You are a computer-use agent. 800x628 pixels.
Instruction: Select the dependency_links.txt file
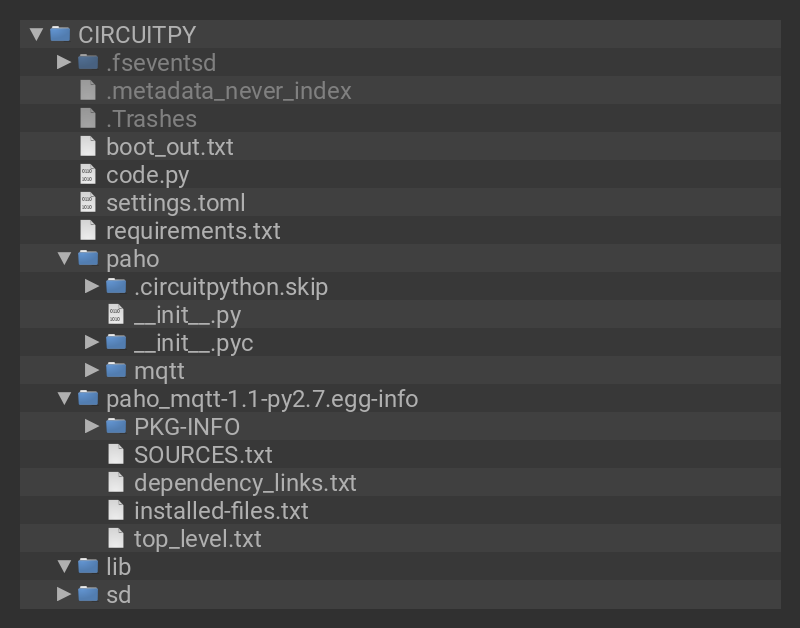[245, 482]
